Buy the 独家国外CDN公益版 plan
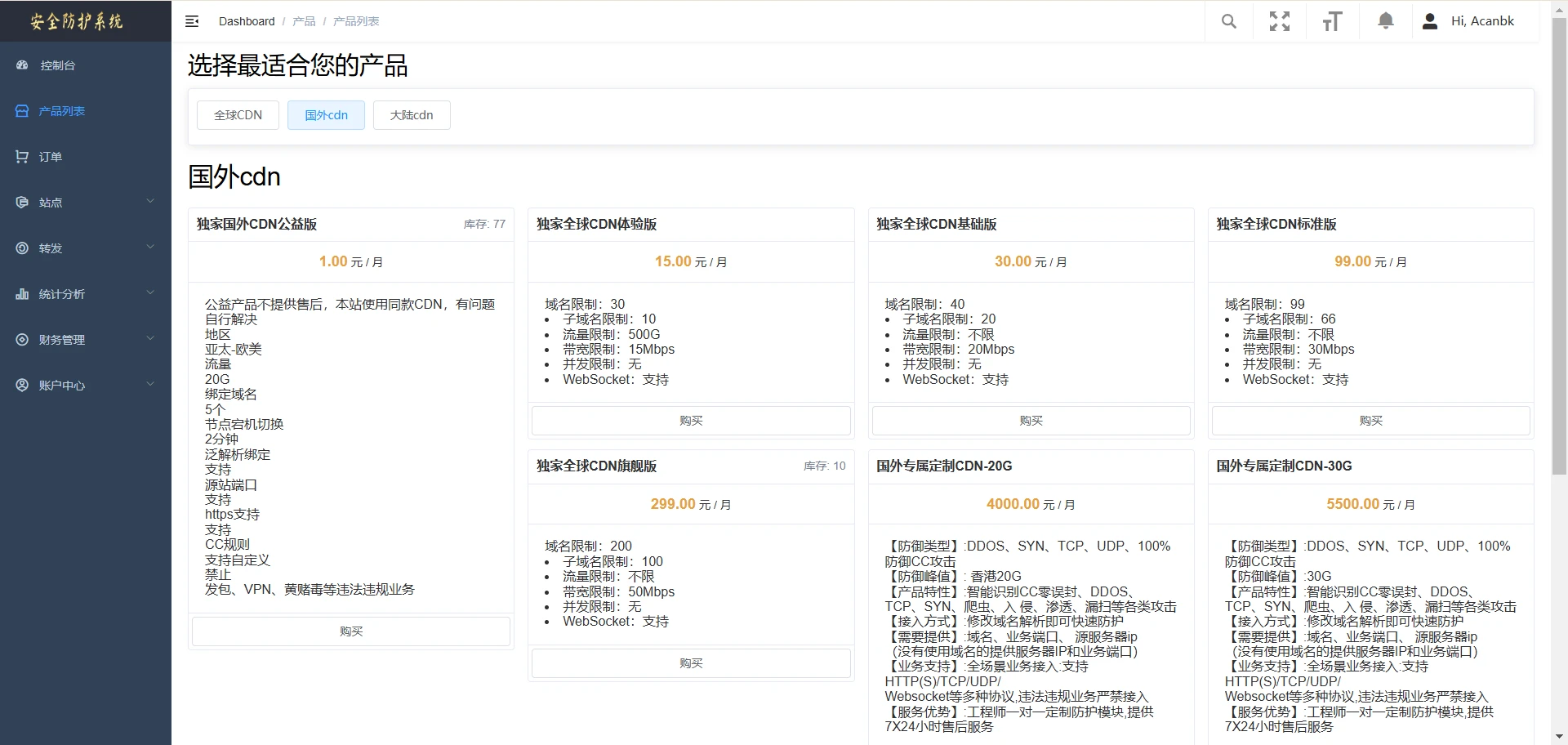 click(x=351, y=631)
